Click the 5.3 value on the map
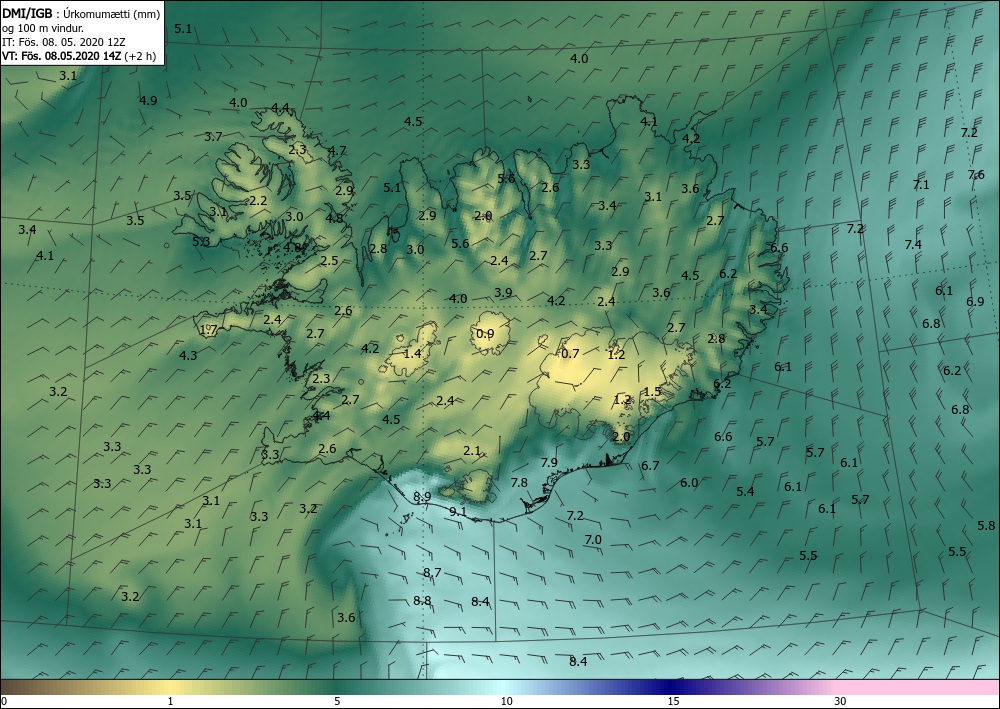Viewport: 1000px width, 709px height. pyautogui.click(x=202, y=241)
